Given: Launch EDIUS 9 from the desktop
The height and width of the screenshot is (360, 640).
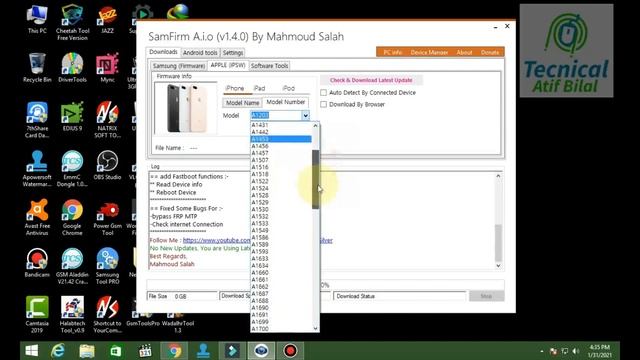Looking at the screenshot, I should coord(72,116).
